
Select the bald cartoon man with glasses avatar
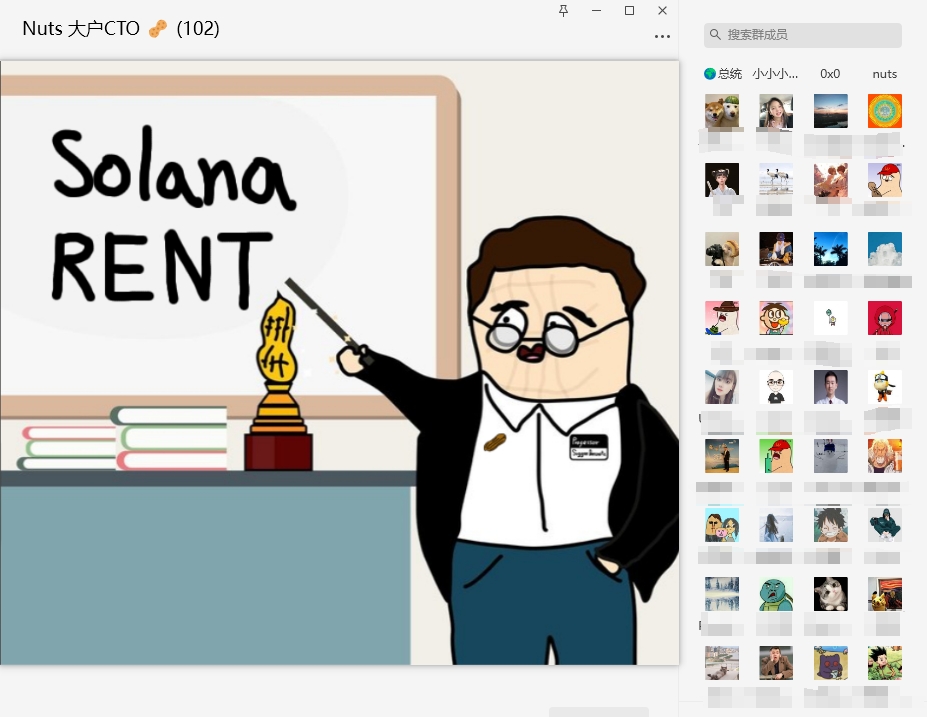pyautogui.click(x=776, y=387)
